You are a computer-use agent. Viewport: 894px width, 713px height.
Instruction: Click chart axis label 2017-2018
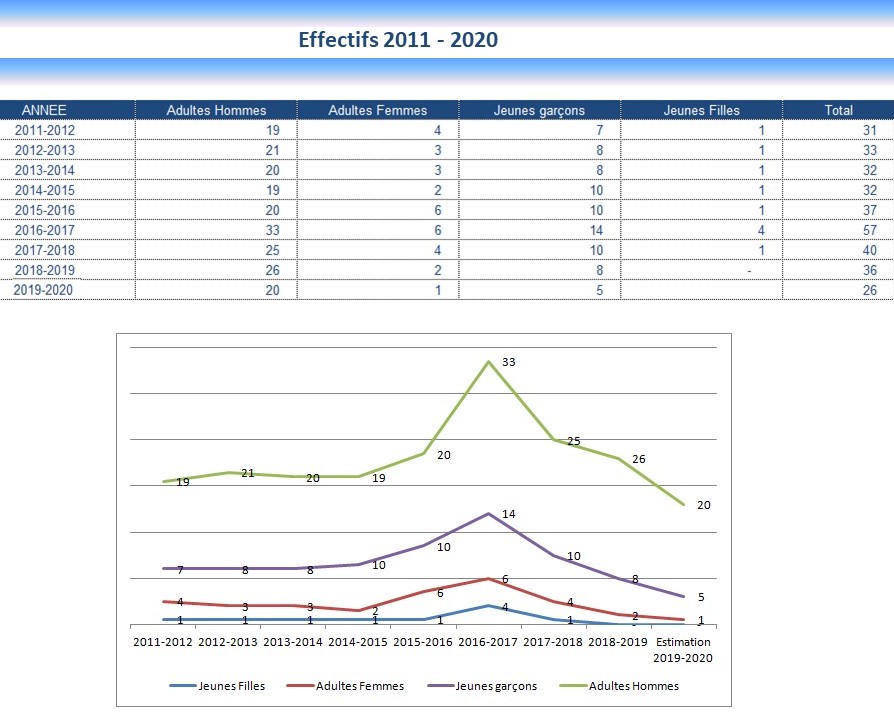coord(552,642)
